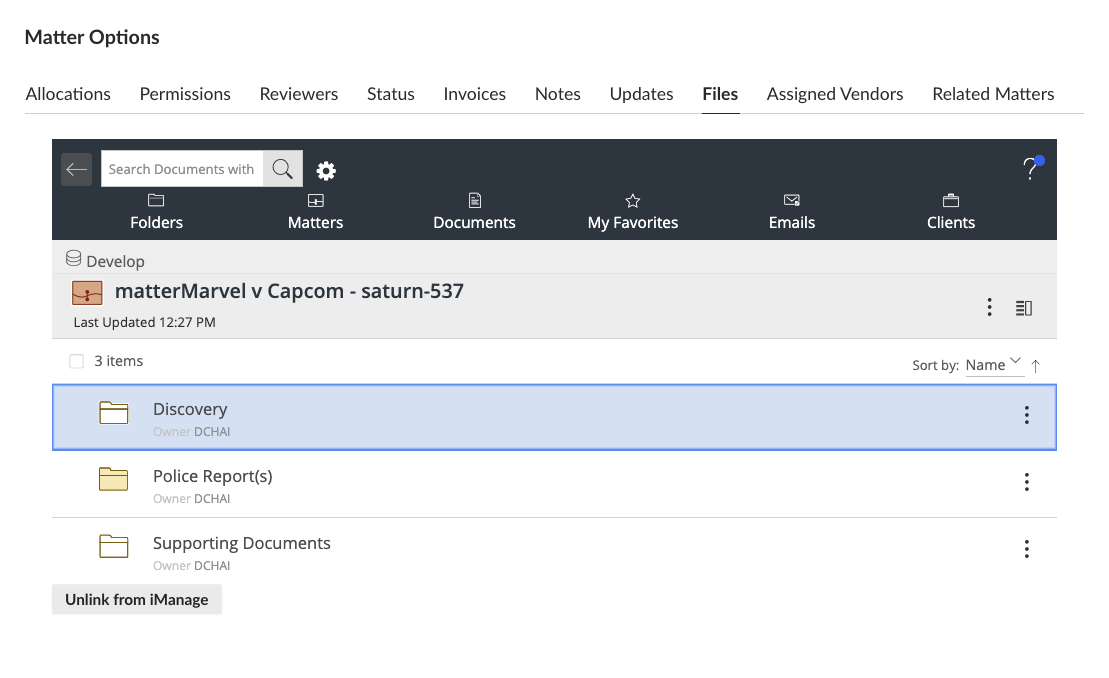
Task: Open the Discovery folder name
Action: pyautogui.click(x=190, y=409)
